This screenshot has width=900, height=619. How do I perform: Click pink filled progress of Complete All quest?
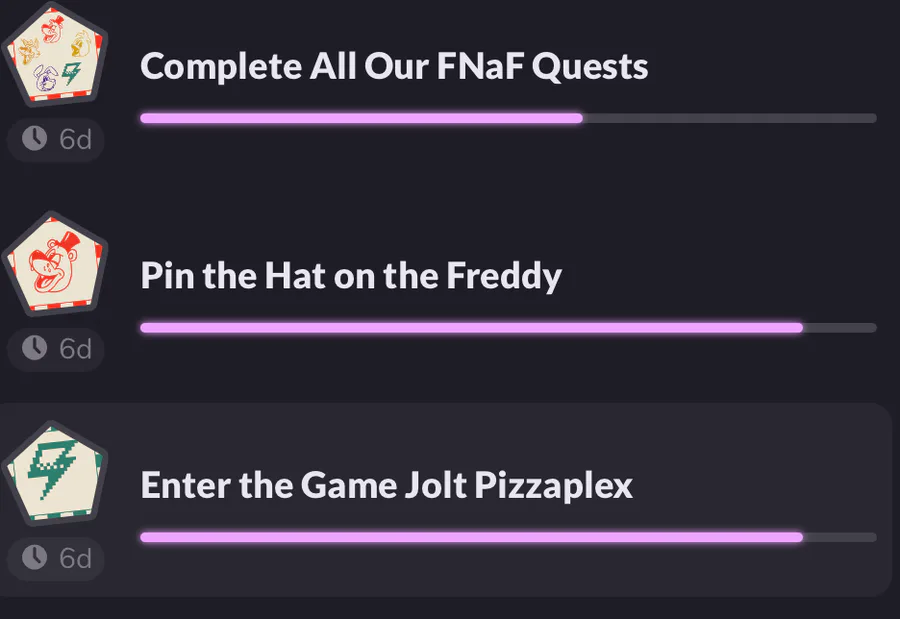[x=362, y=118]
